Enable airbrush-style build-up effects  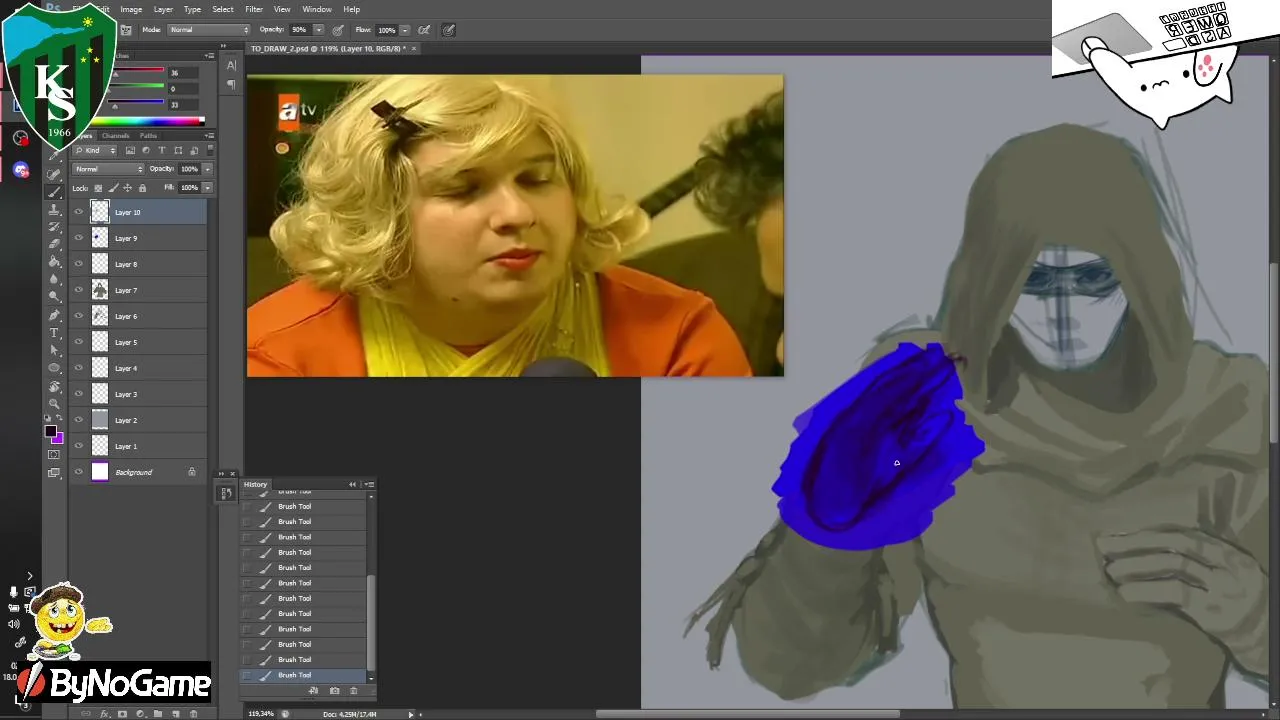pos(424,30)
